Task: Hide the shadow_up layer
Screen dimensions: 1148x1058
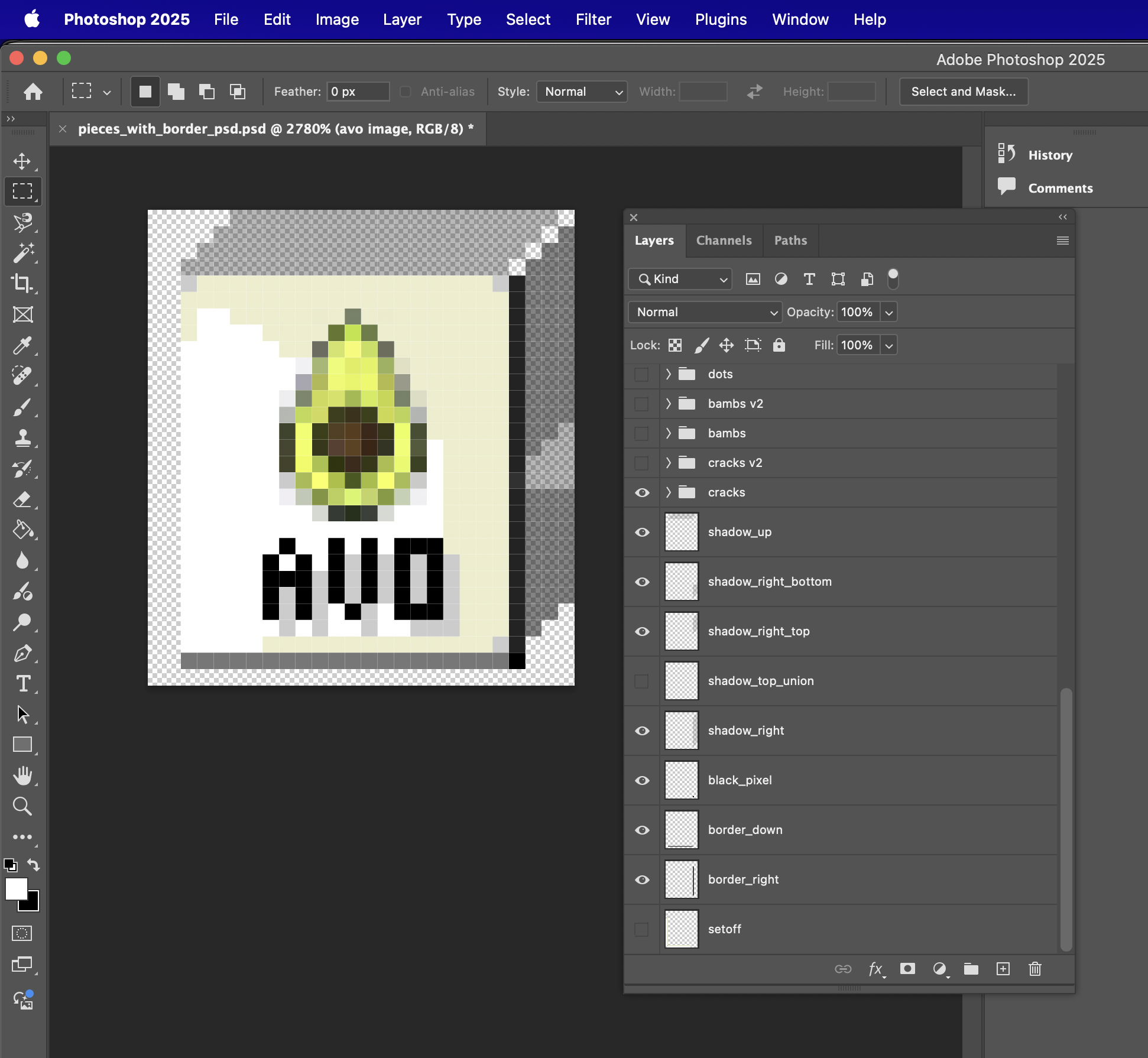Action: pyautogui.click(x=642, y=532)
